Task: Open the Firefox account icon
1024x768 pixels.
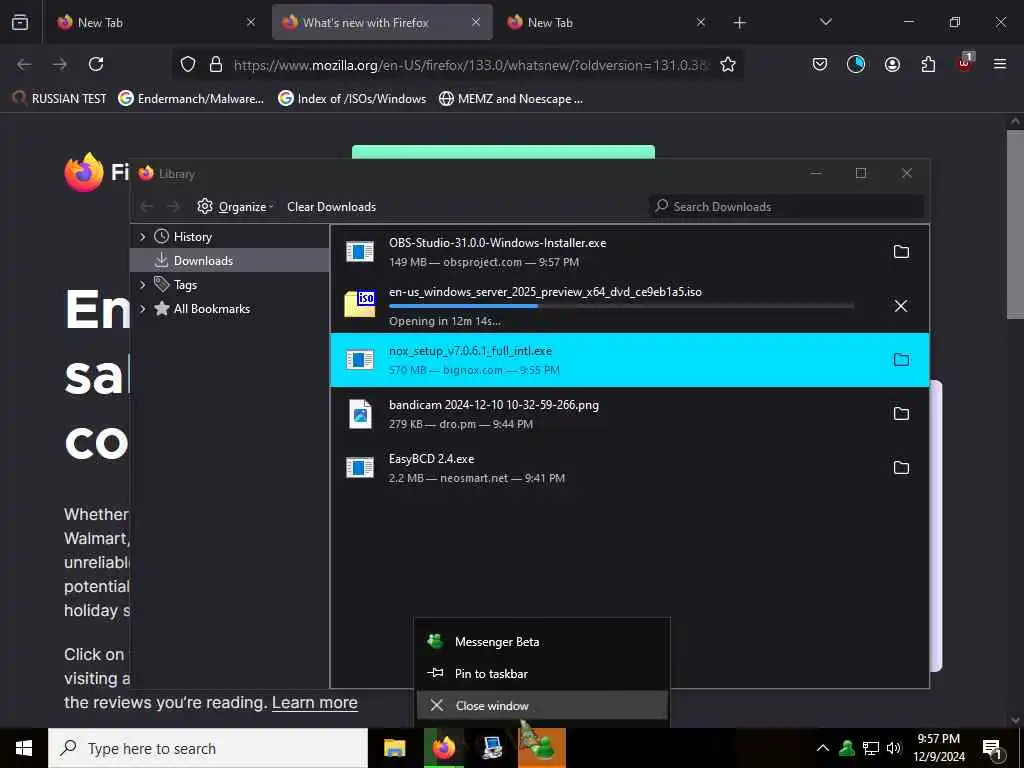Action: (892, 64)
